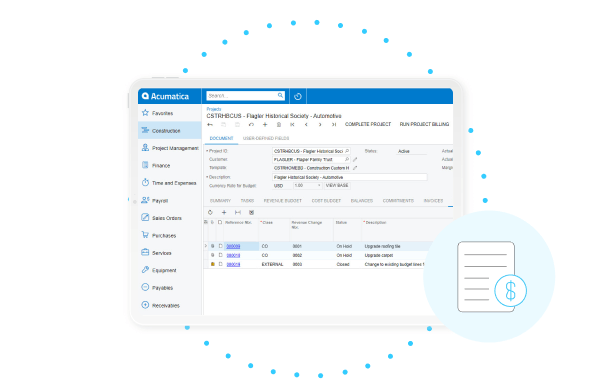600x389 pixels.
Task: Refresh the change orders grid
Action: (210, 212)
